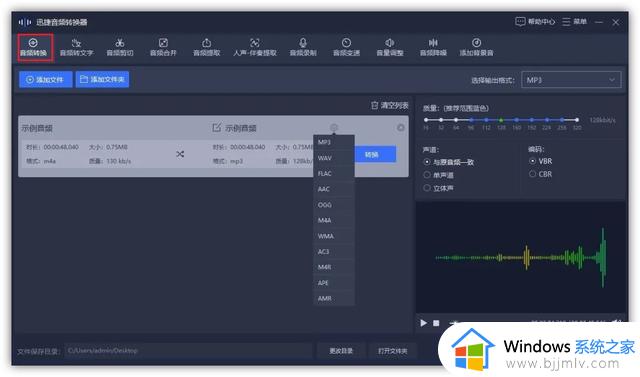Image resolution: width=640 pixels, height=377 pixels.
Task: Minimize the audio converter window
Action: 599,22
